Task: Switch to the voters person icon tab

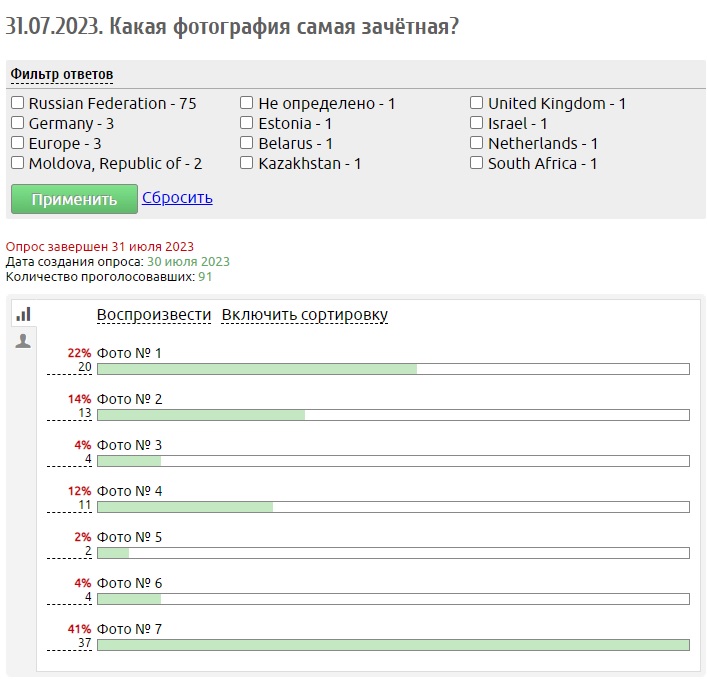Action: pos(23,341)
